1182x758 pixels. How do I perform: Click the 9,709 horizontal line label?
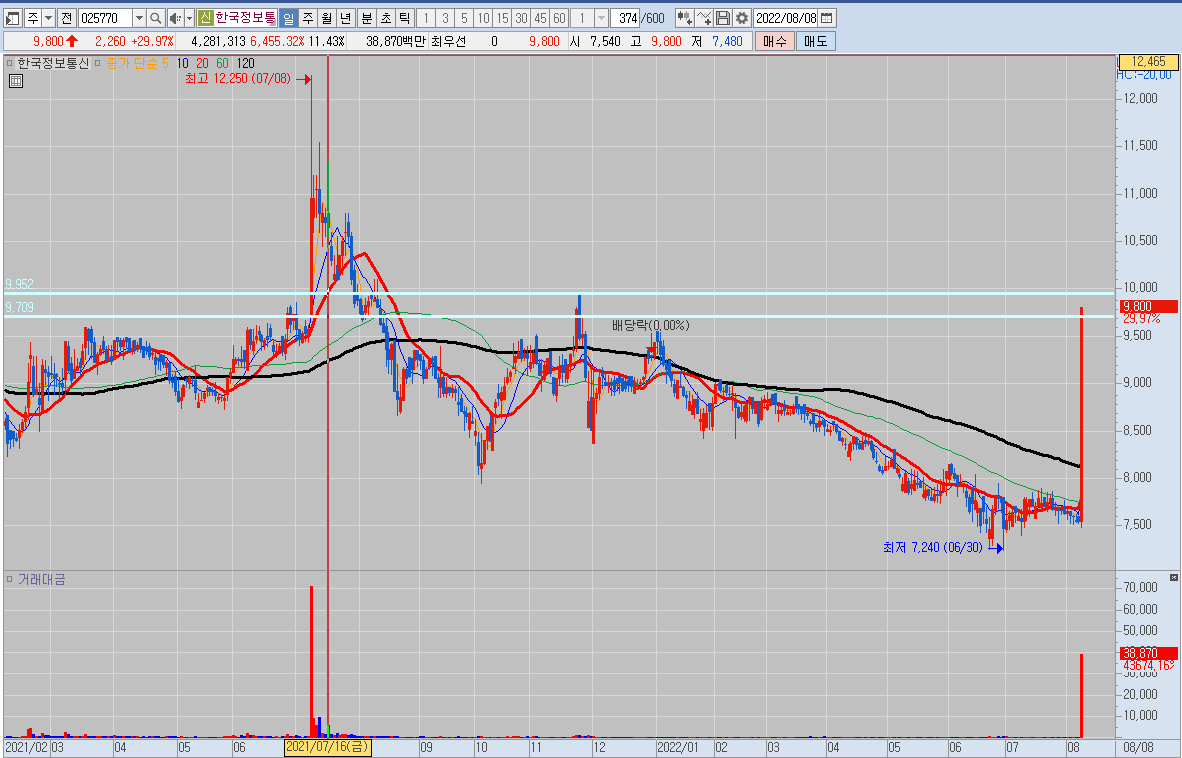[x=20, y=307]
